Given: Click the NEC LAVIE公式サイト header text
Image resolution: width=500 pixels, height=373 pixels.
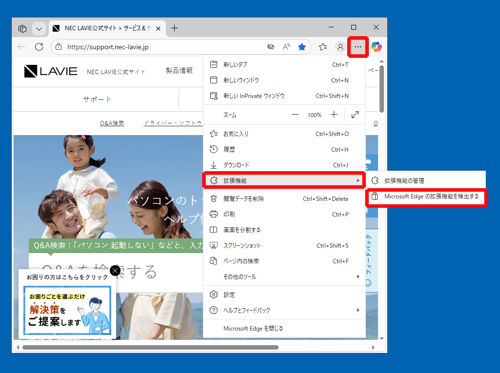Looking at the screenshot, I should pos(116,72).
